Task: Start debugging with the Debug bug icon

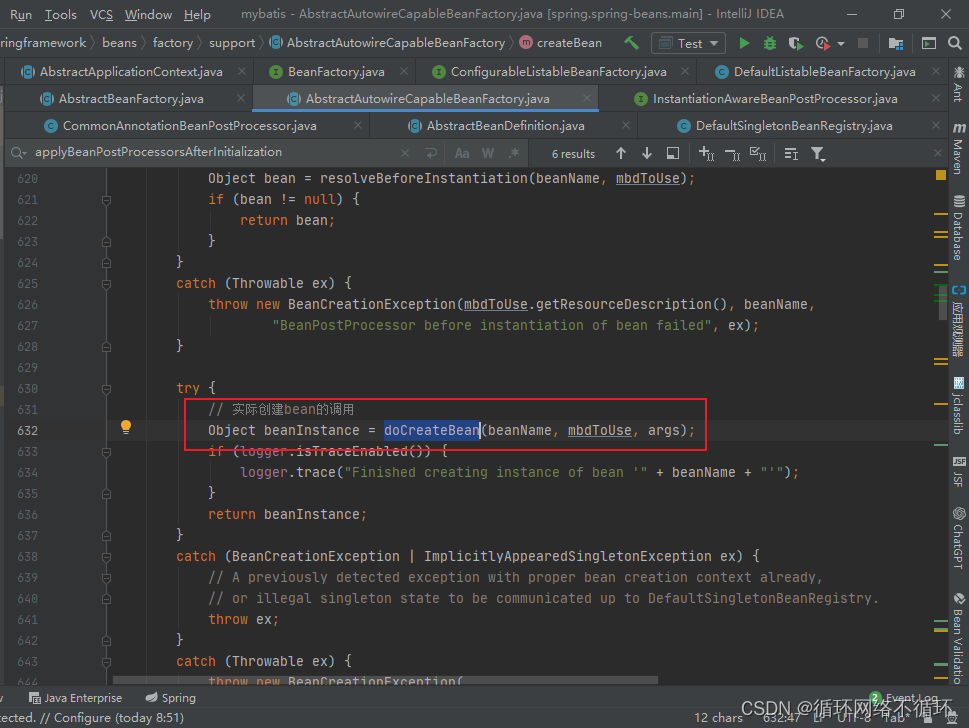Action: [768, 44]
